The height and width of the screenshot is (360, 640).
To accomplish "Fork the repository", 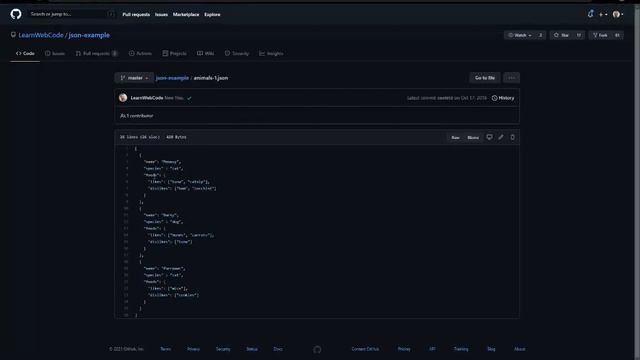I will [600, 36].
